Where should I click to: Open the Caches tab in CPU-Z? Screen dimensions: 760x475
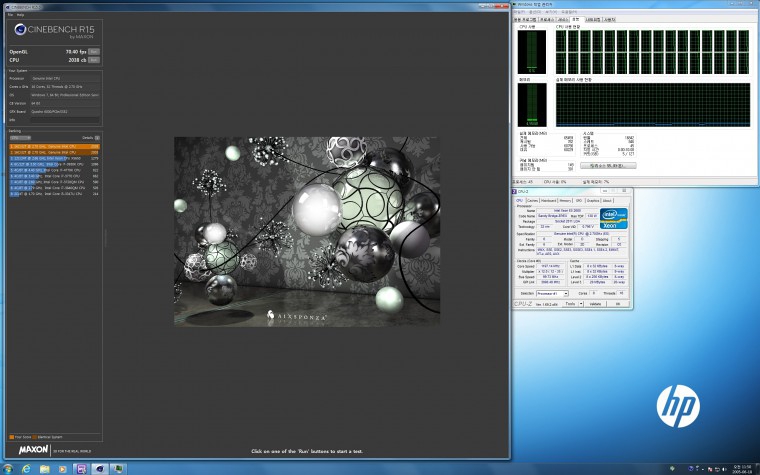(x=533, y=201)
